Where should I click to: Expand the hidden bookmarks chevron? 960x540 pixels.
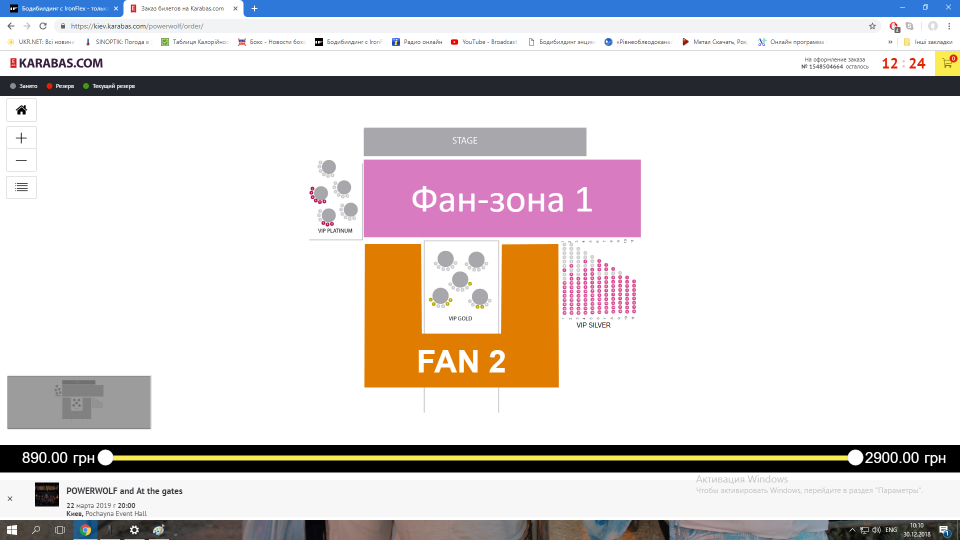pyautogui.click(x=890, y=42)
